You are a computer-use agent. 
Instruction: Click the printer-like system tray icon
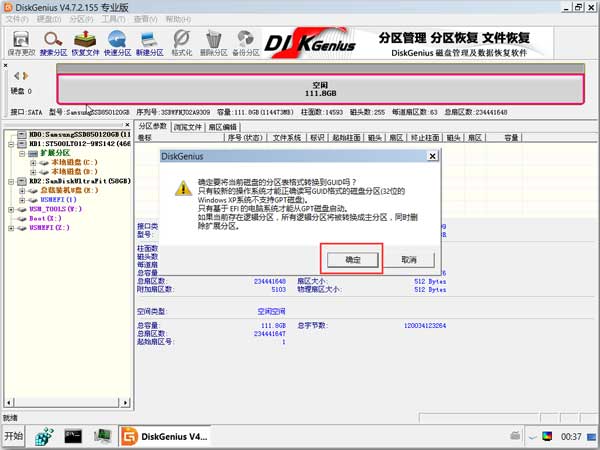tap(515, 435)
